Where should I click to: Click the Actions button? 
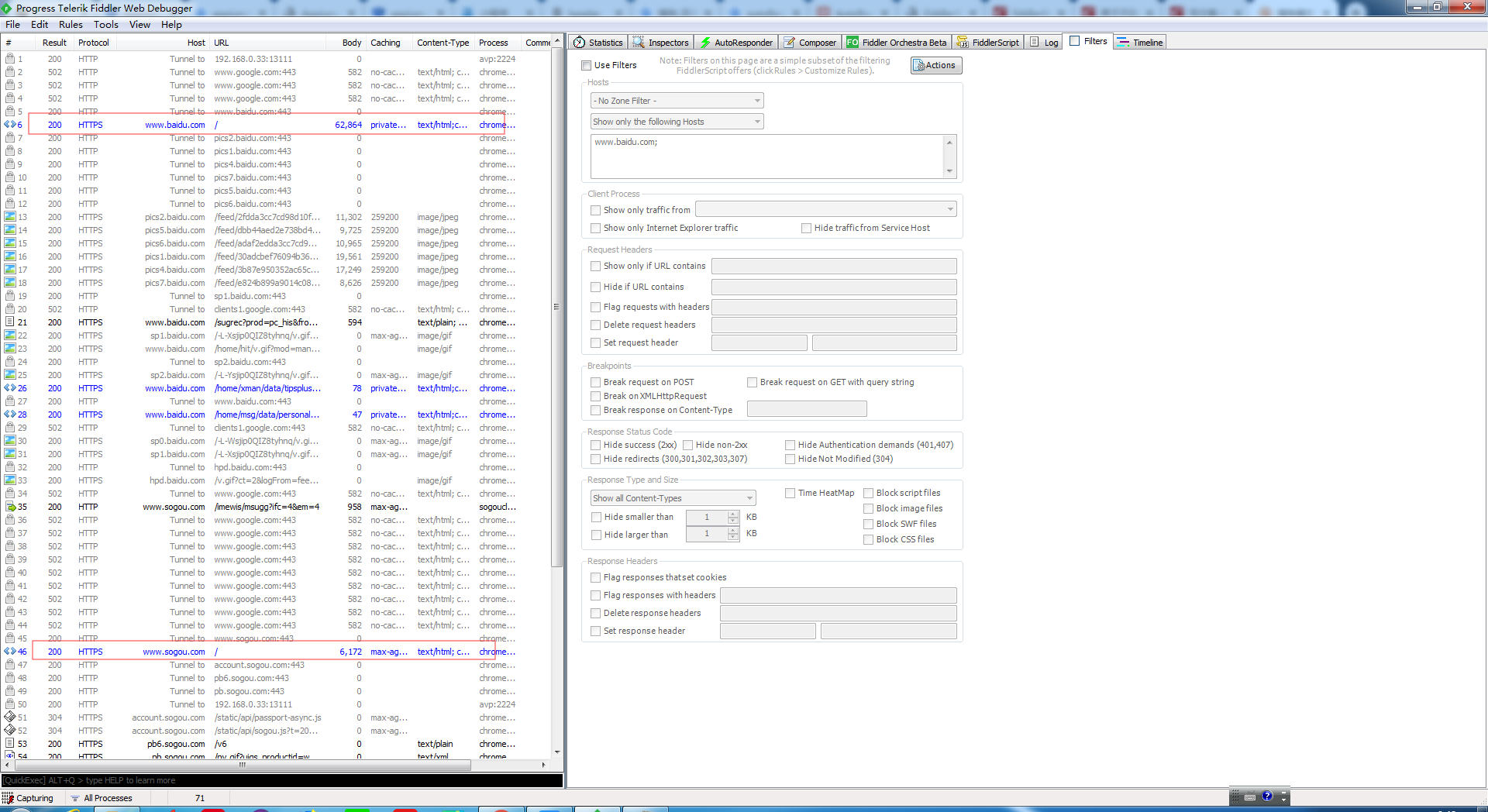coord(935,65)
